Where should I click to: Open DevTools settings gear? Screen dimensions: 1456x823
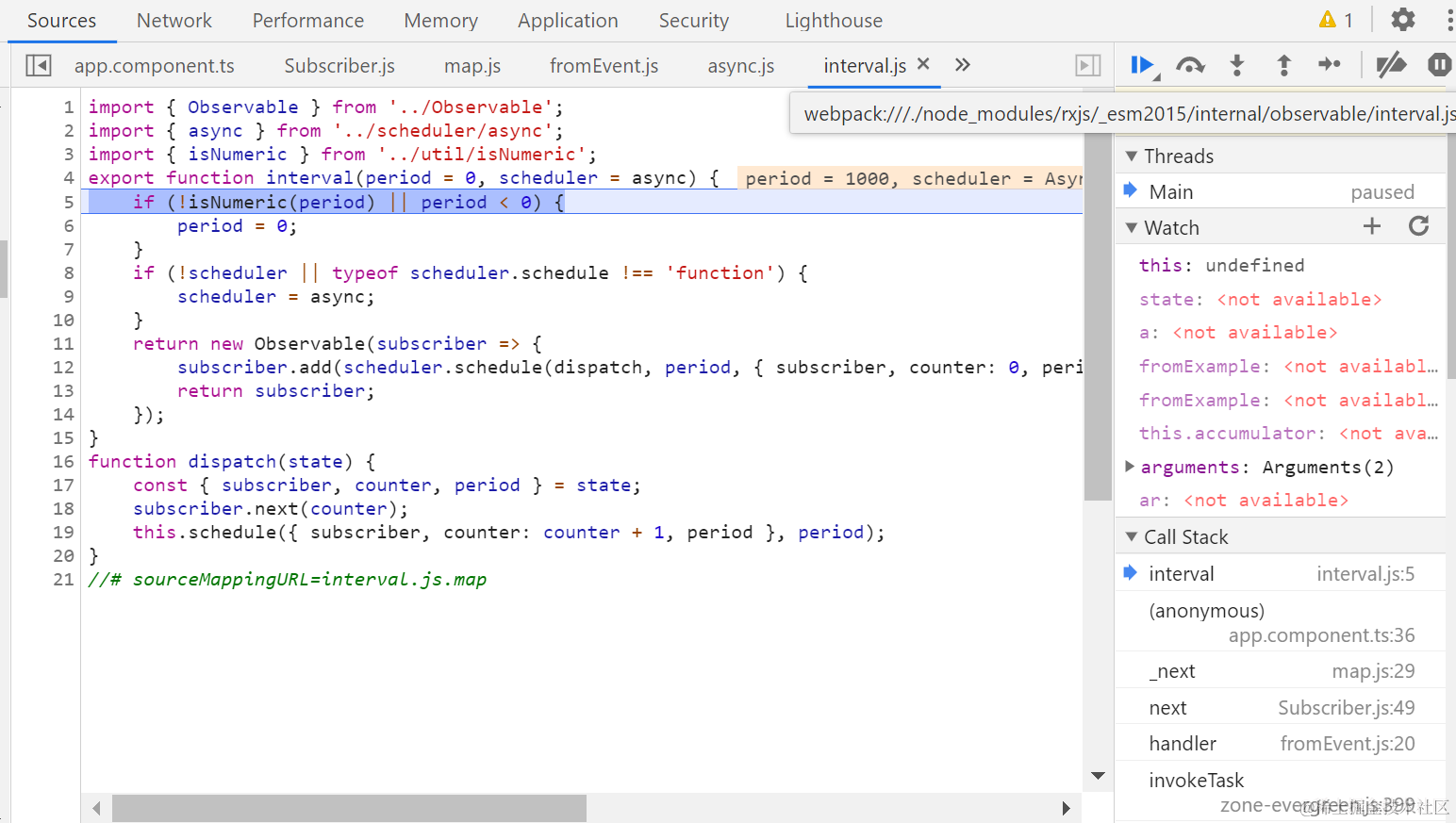pos(1403,20)
